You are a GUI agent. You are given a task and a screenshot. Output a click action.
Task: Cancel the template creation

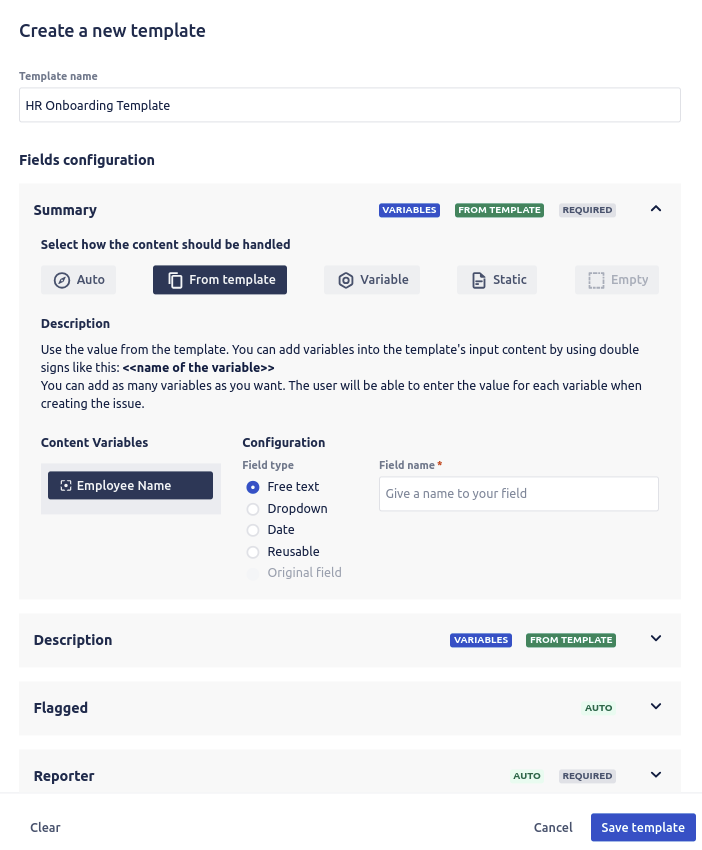553,828
